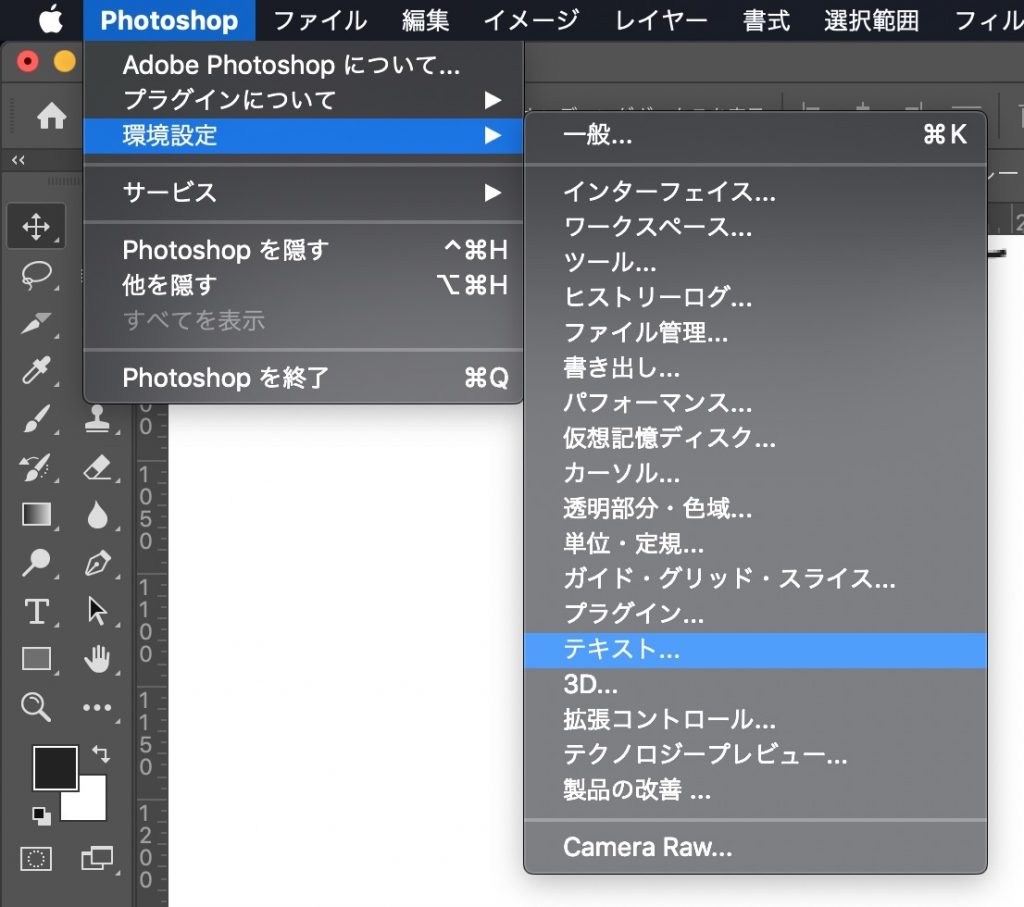Screen dimensions: 1024x907
Task: Open the Edit Toolbar three-dots icon
Action: (x=97, y=707)
